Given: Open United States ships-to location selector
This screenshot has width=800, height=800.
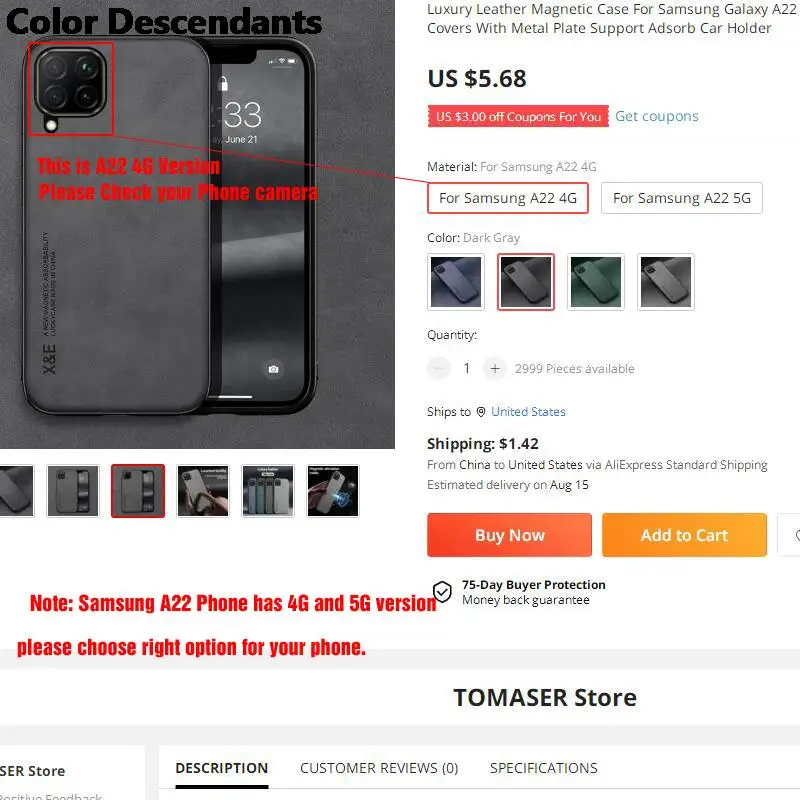Looking at the screenshot, I should (528, 412).
